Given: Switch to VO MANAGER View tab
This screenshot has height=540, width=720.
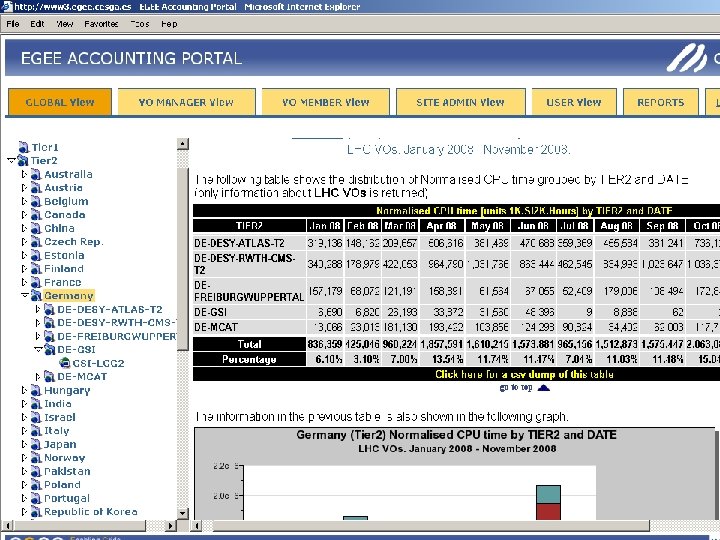Looking at the screenshot, I should point(186,102).
